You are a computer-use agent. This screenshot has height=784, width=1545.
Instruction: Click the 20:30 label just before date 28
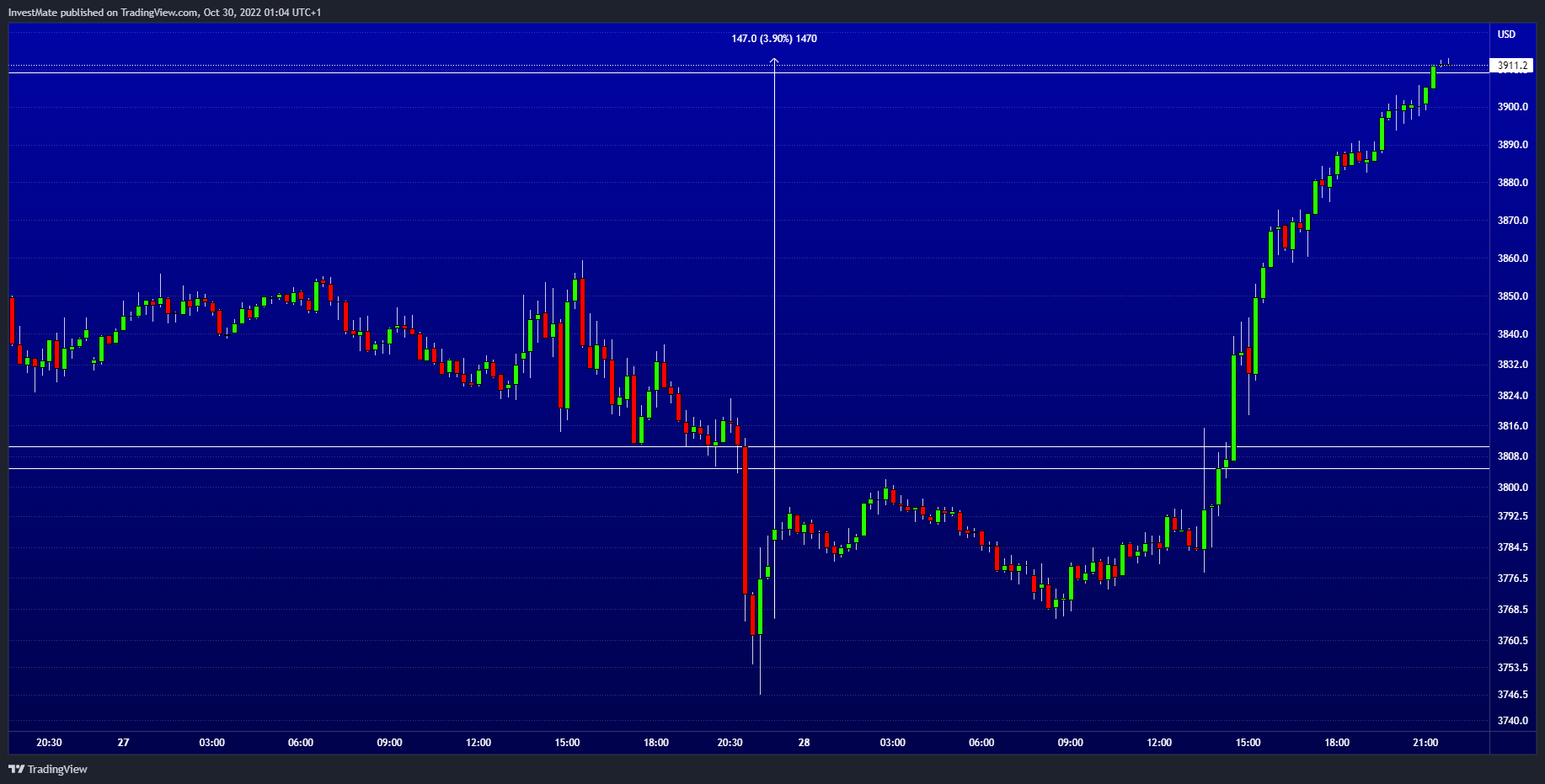(730, 743)
